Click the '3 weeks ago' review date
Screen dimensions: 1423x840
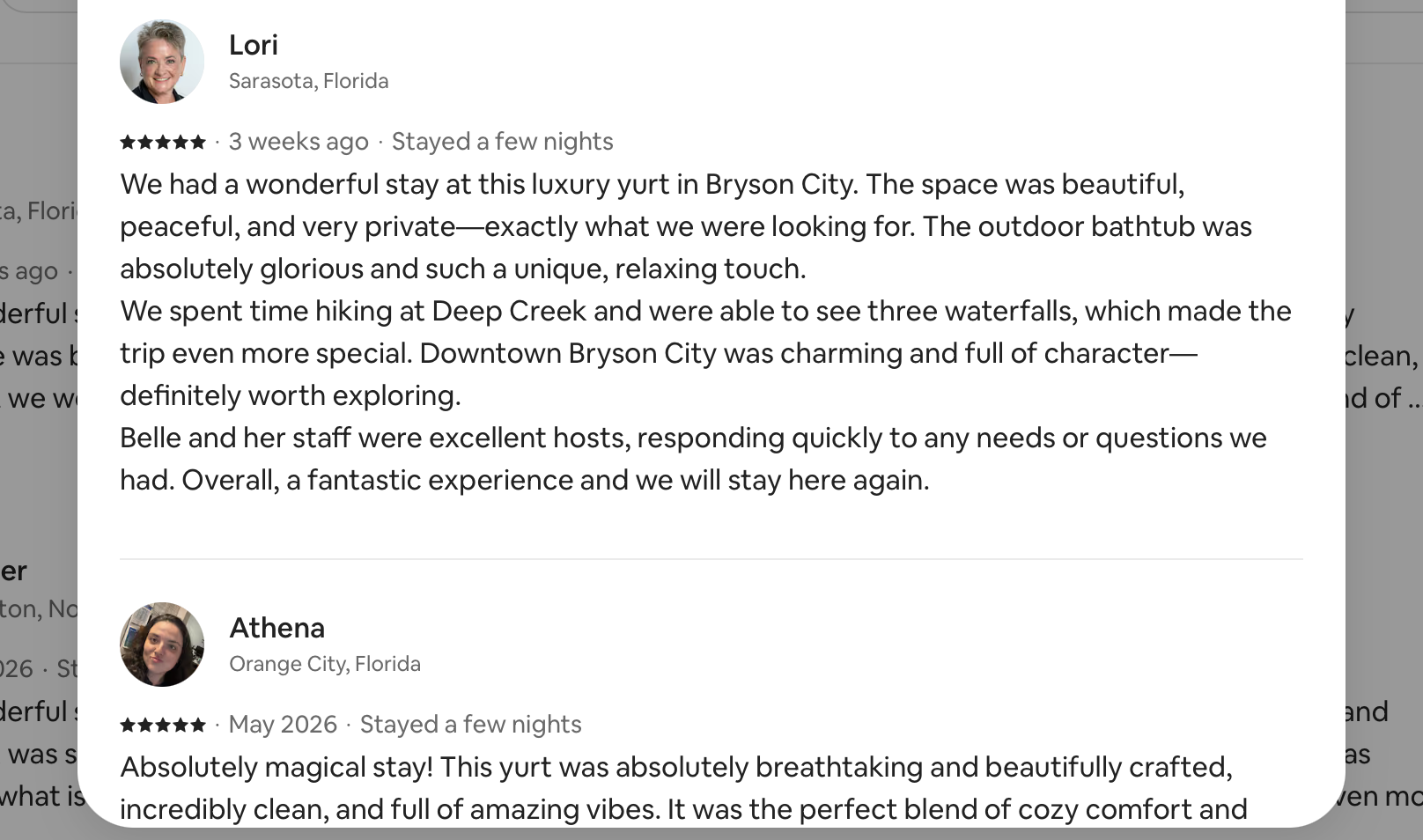click(x=299, y=142)
